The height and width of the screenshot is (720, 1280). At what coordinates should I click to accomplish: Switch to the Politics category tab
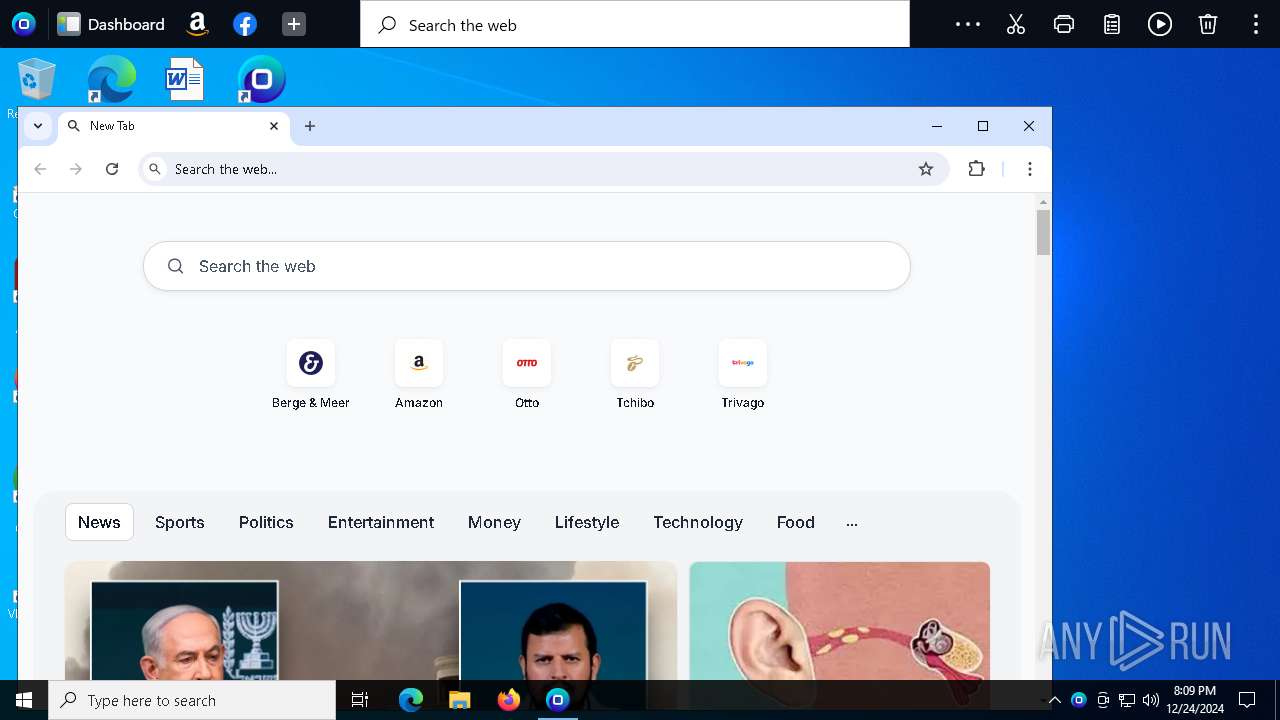pos(266,522)
